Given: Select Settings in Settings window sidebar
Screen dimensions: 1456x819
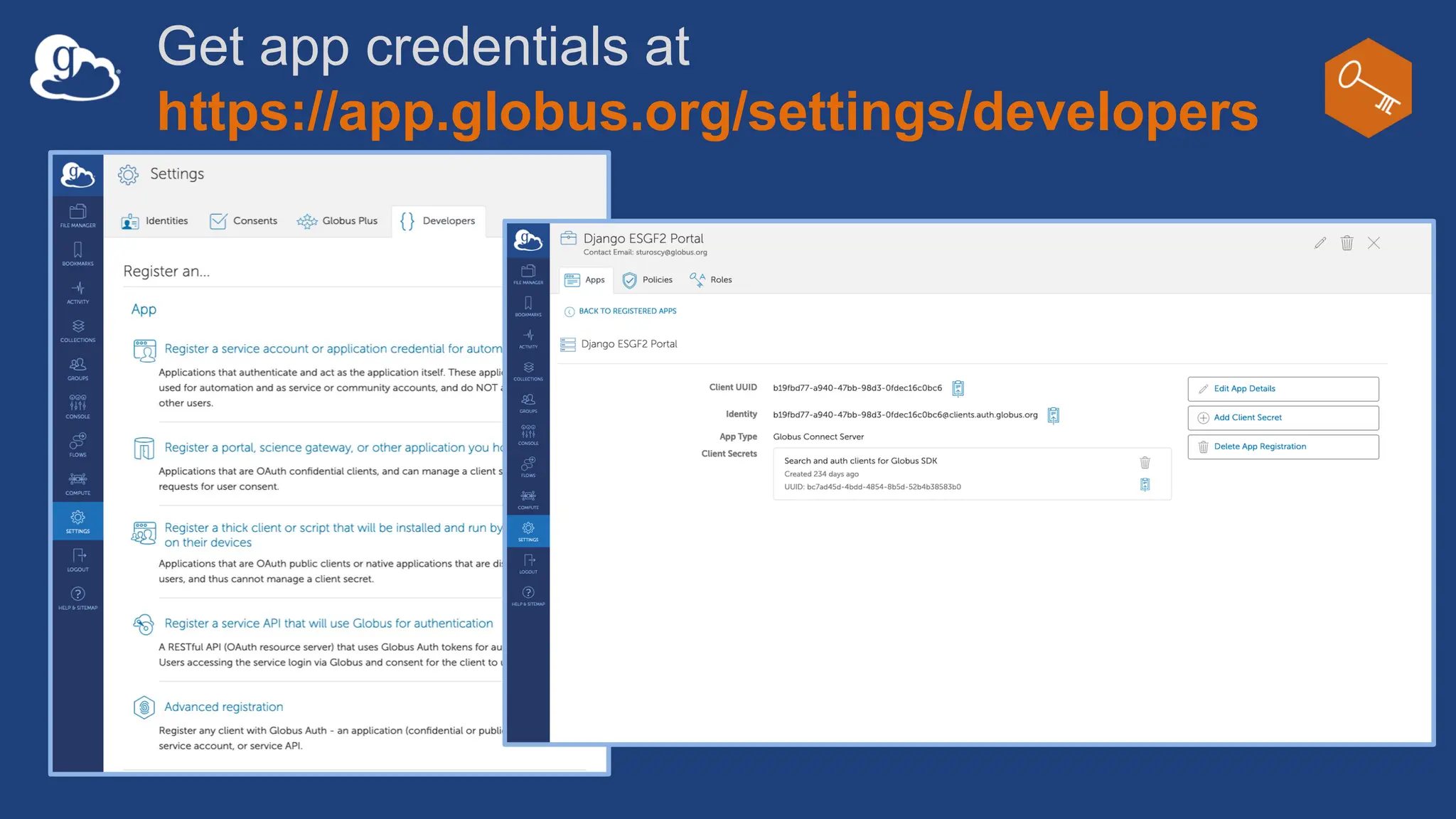Looking at the screenshot, I should [77, 521].
